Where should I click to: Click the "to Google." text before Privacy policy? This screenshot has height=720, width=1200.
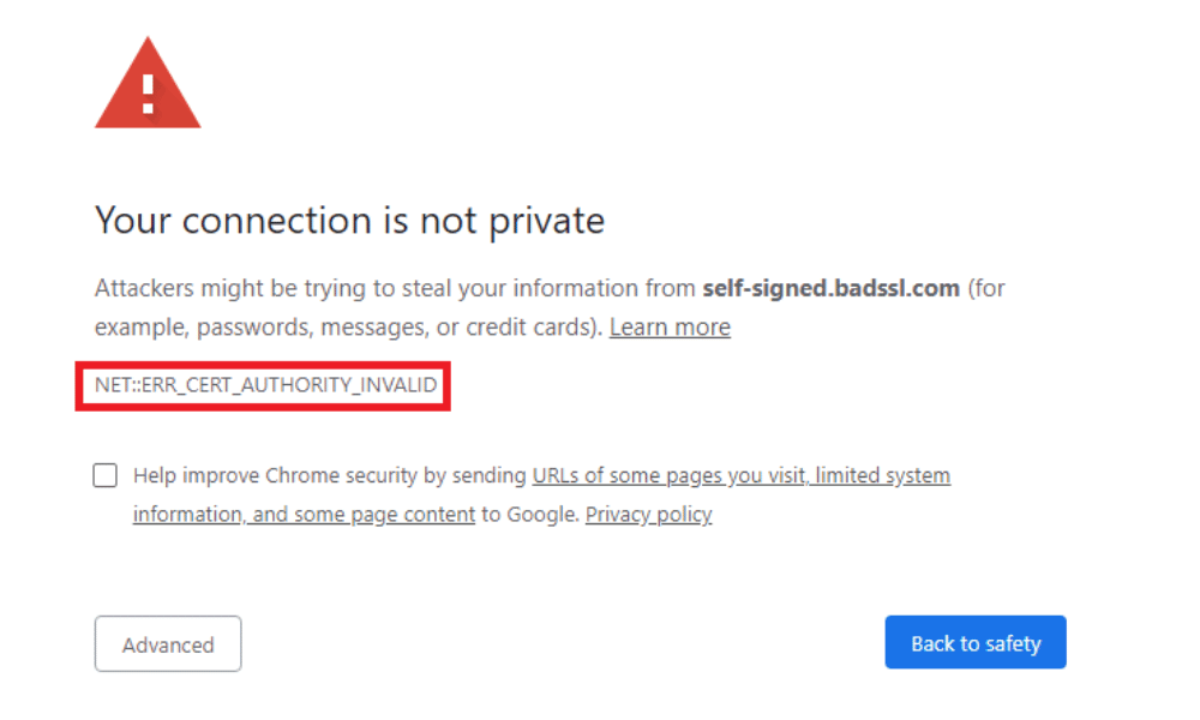click(x=530, y=514)
